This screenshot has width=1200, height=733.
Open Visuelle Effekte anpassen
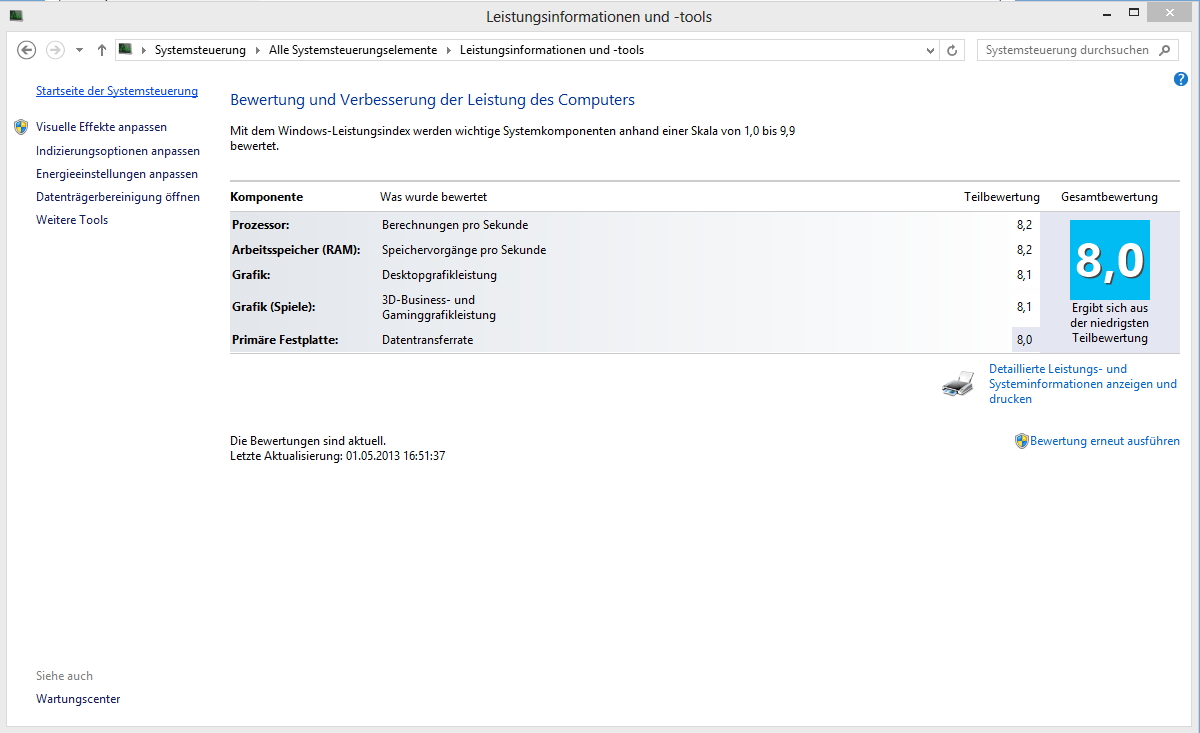point(102,127)
